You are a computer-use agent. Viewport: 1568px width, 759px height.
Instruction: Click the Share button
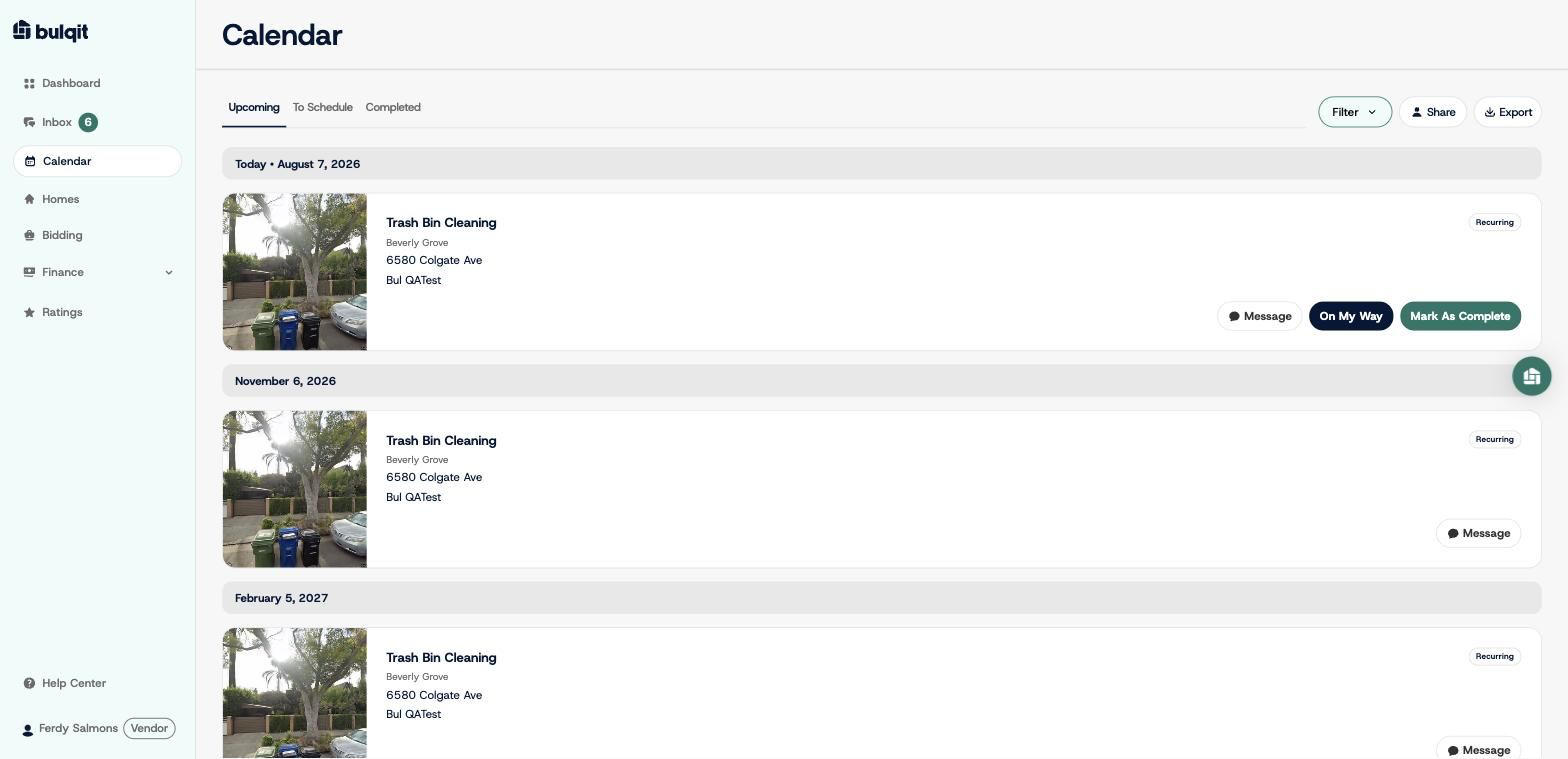point(1432,112)
